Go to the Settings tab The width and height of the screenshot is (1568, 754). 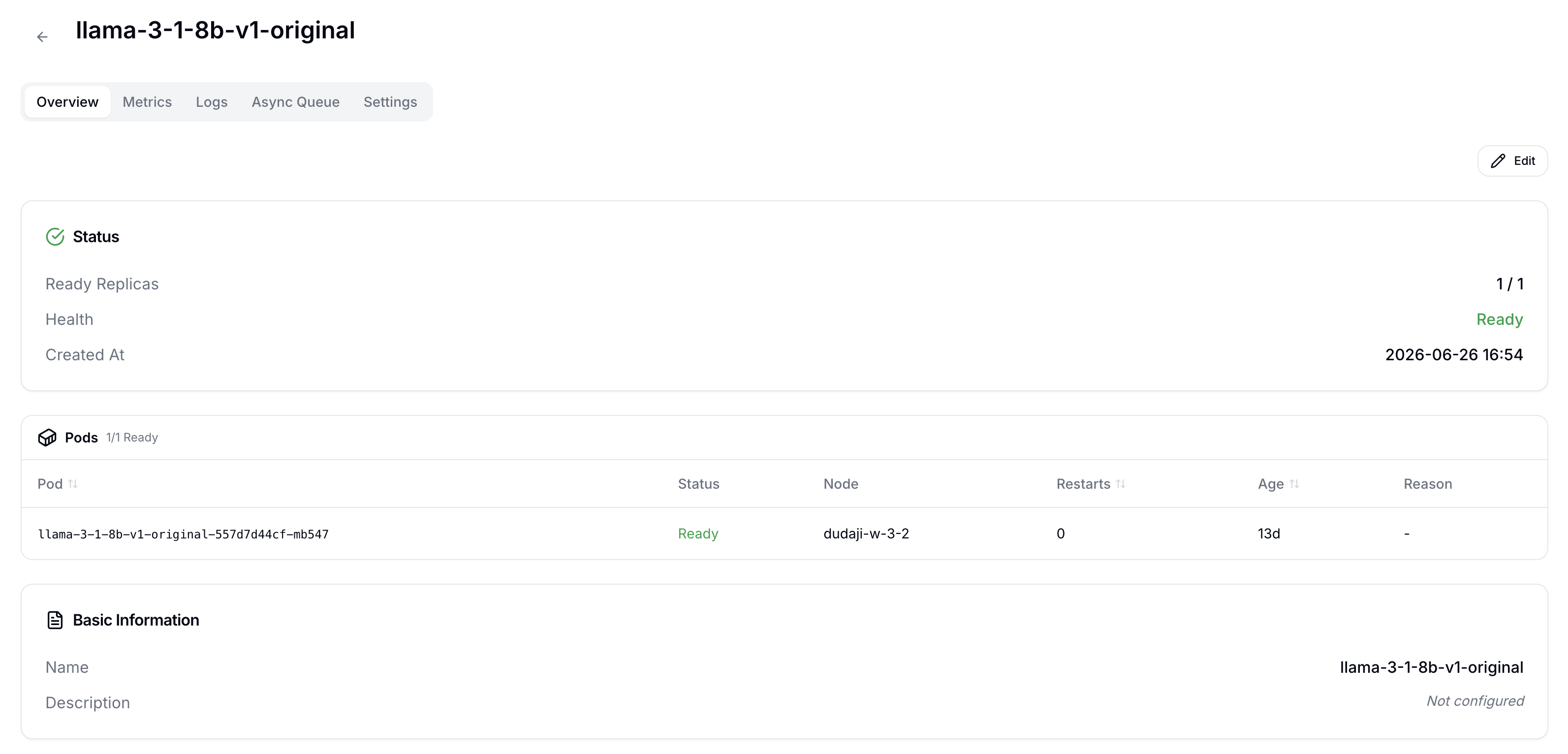[x=390, y=101]
